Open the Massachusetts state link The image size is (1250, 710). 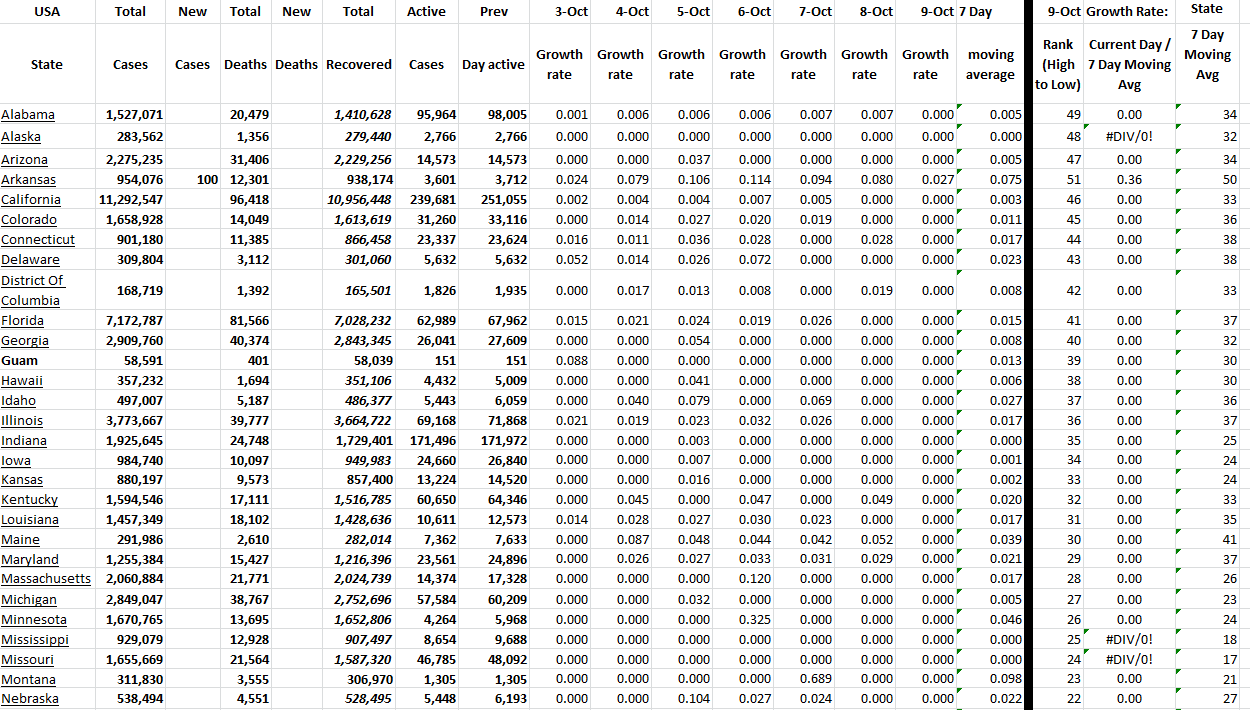coord(46,578)
